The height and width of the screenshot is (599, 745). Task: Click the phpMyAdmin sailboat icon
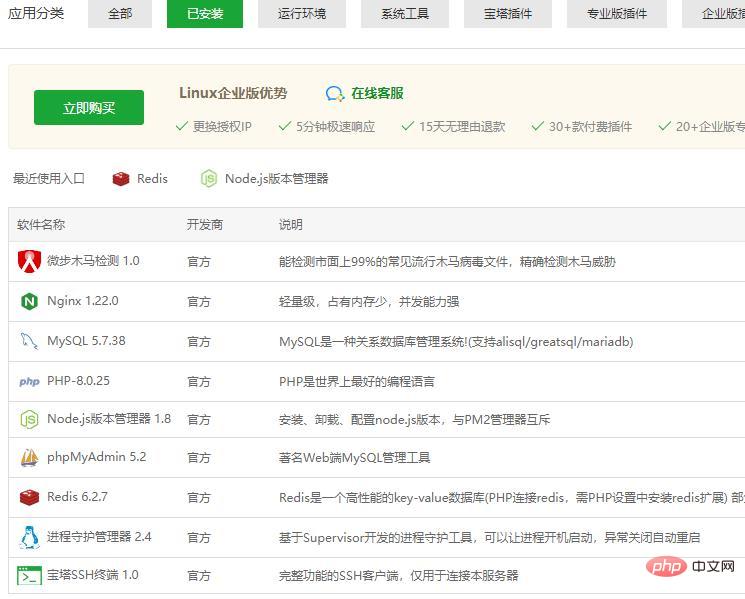point(29,458)
